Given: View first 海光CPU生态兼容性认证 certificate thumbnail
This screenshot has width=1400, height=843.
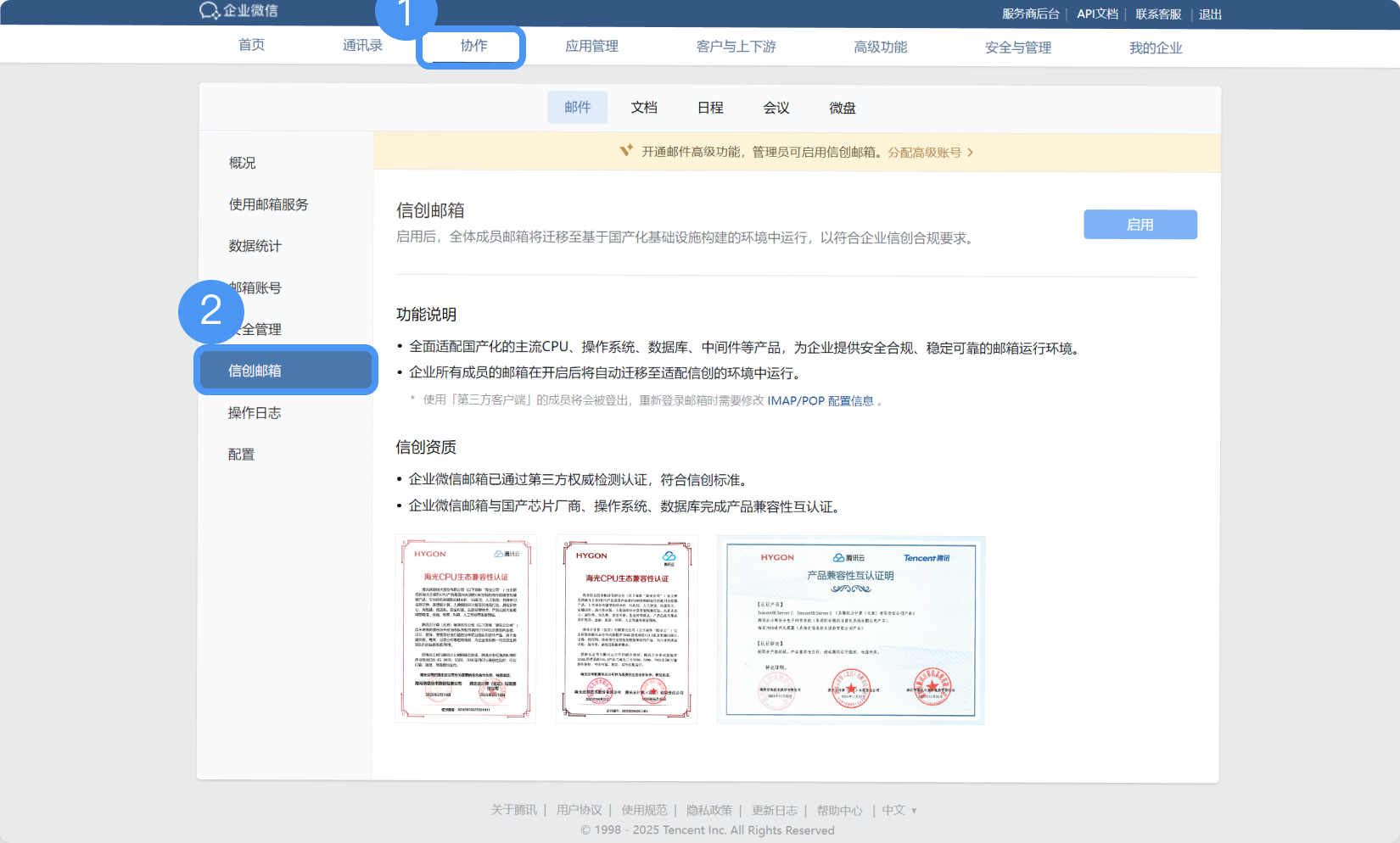Looking at the screenshot, I should (466, 628).
